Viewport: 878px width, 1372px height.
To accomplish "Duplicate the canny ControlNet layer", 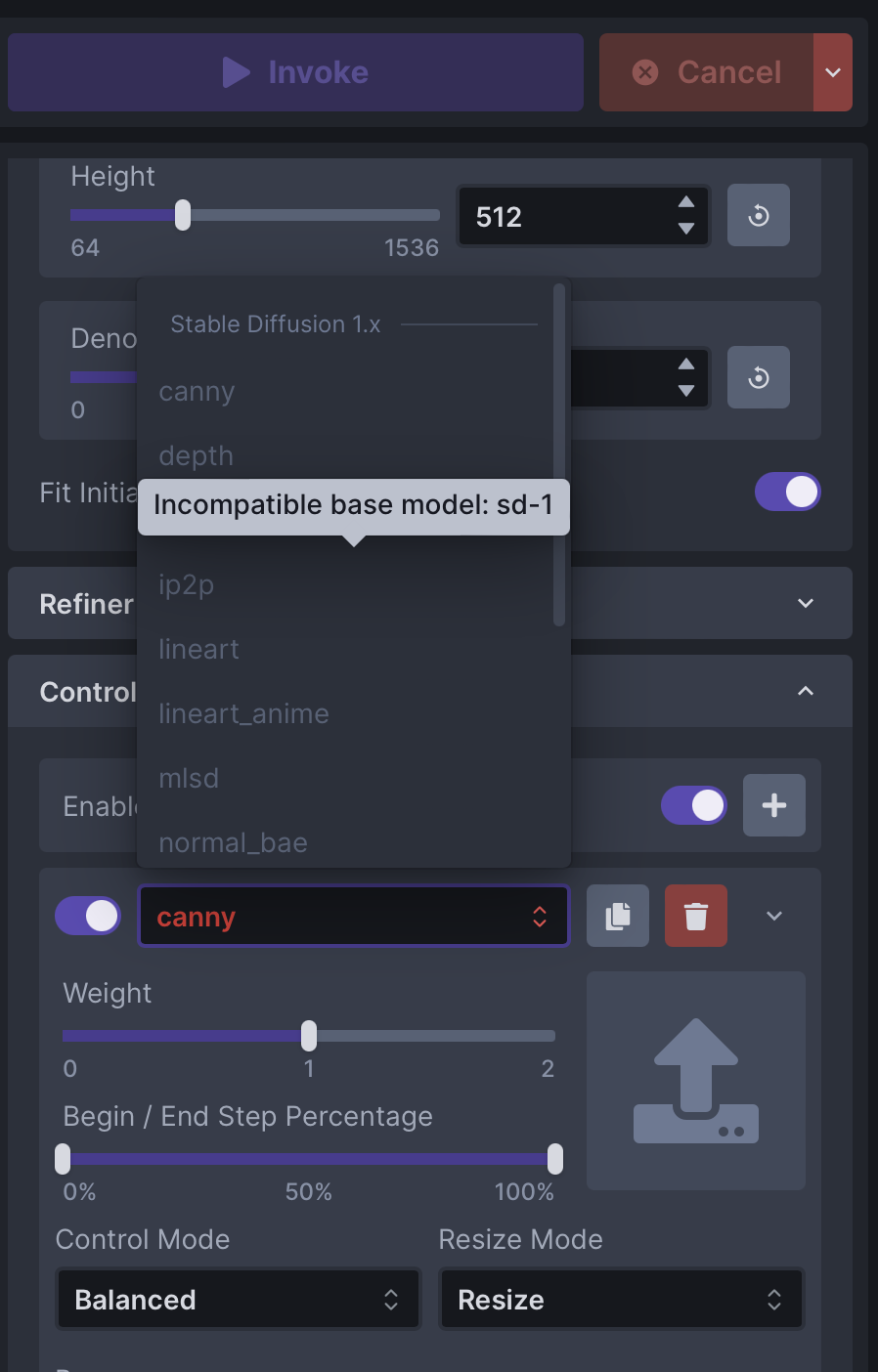I will (617, 916).
